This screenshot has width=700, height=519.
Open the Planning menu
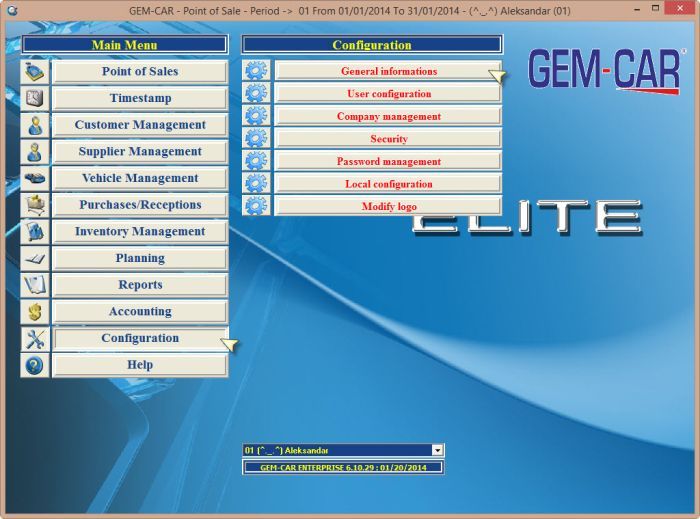click(x=140, y=258)
